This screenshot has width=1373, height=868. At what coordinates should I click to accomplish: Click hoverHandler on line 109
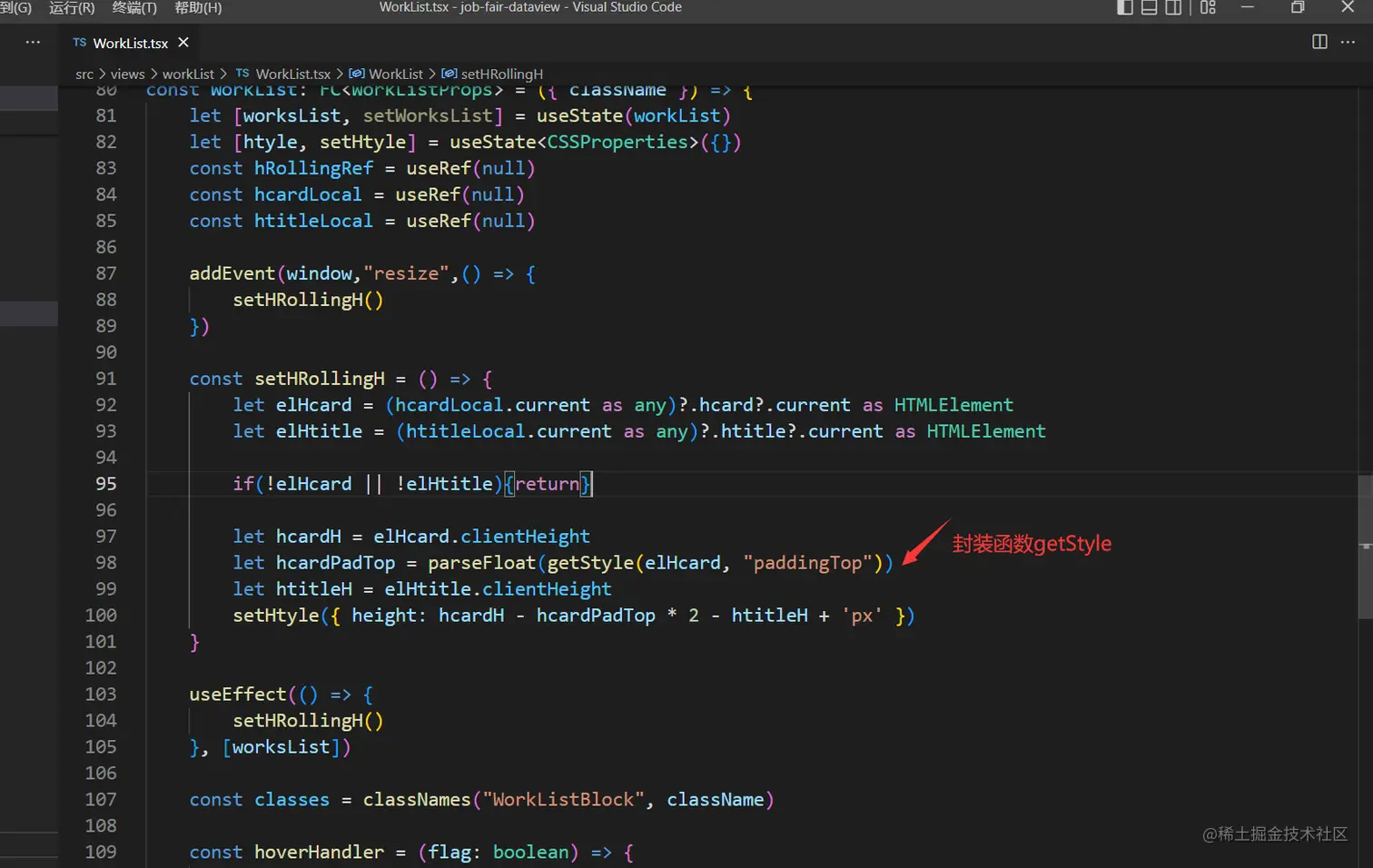[319, 853]
